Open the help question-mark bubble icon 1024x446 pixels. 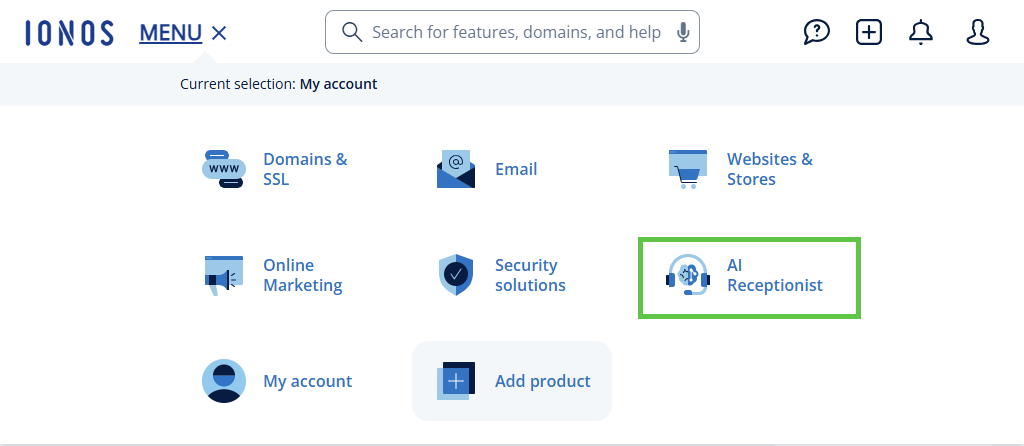click(817, 32)
